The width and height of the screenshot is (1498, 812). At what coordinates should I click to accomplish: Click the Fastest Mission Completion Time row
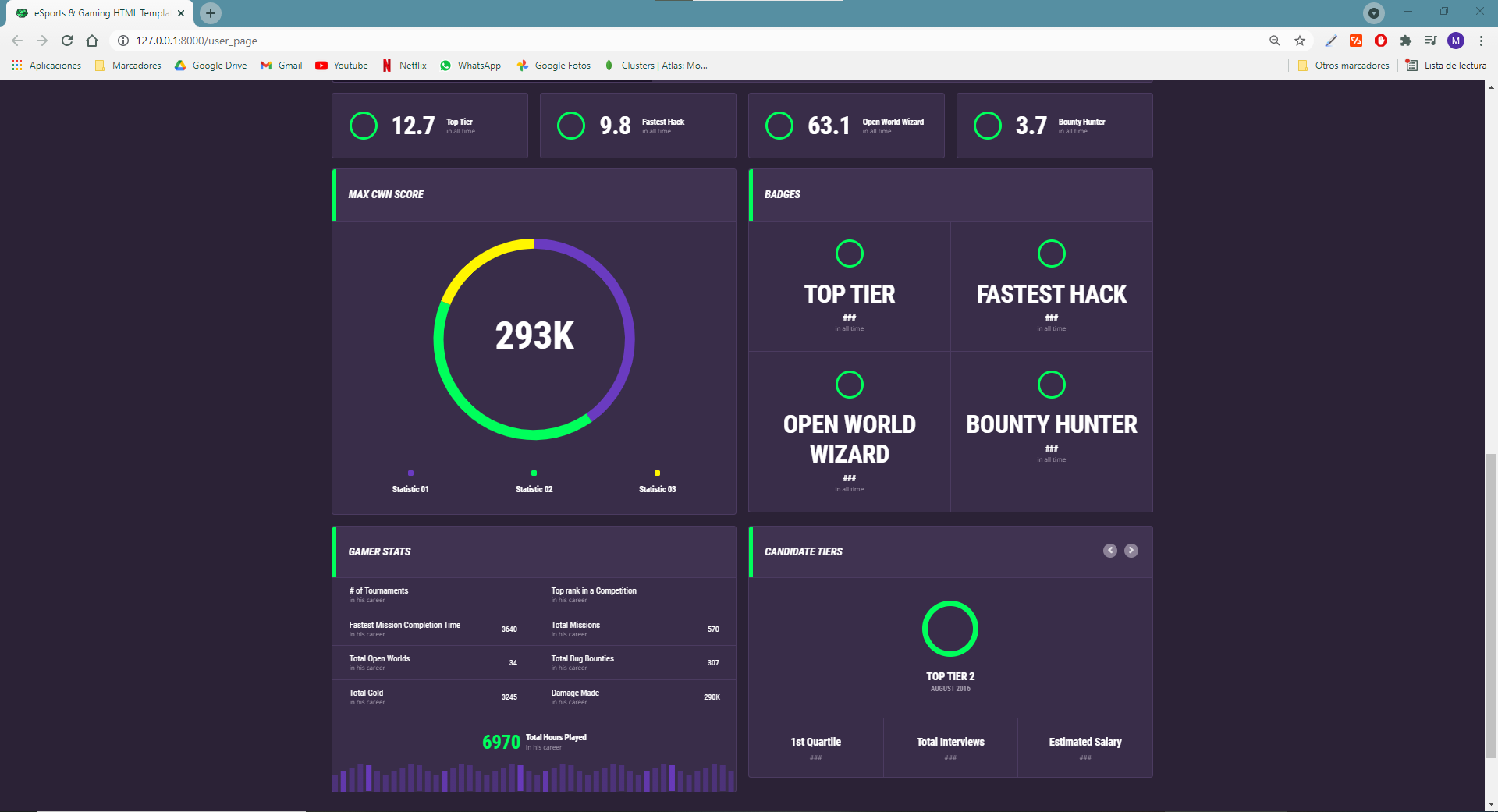point(433,629)
